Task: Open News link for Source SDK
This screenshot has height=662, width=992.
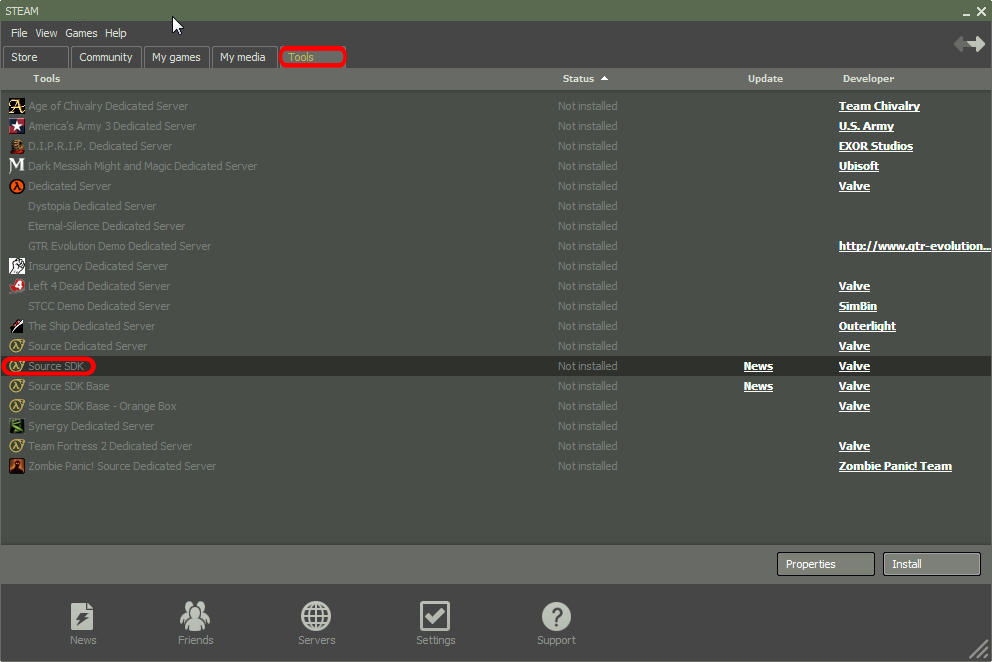Action: pyautogui.click(x=758, y=366)
